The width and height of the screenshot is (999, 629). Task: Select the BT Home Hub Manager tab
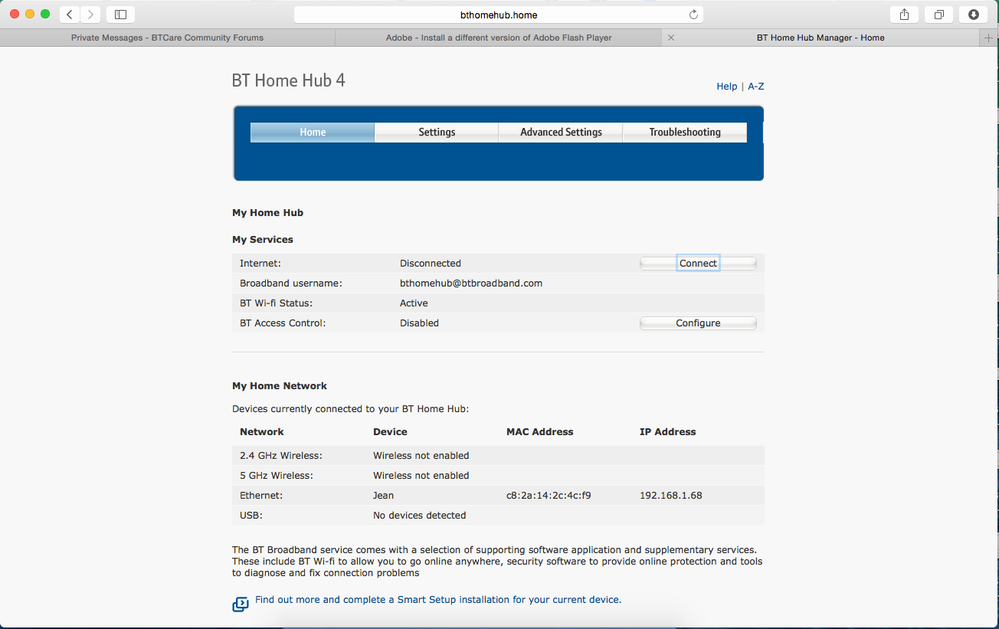coord(820,38)
